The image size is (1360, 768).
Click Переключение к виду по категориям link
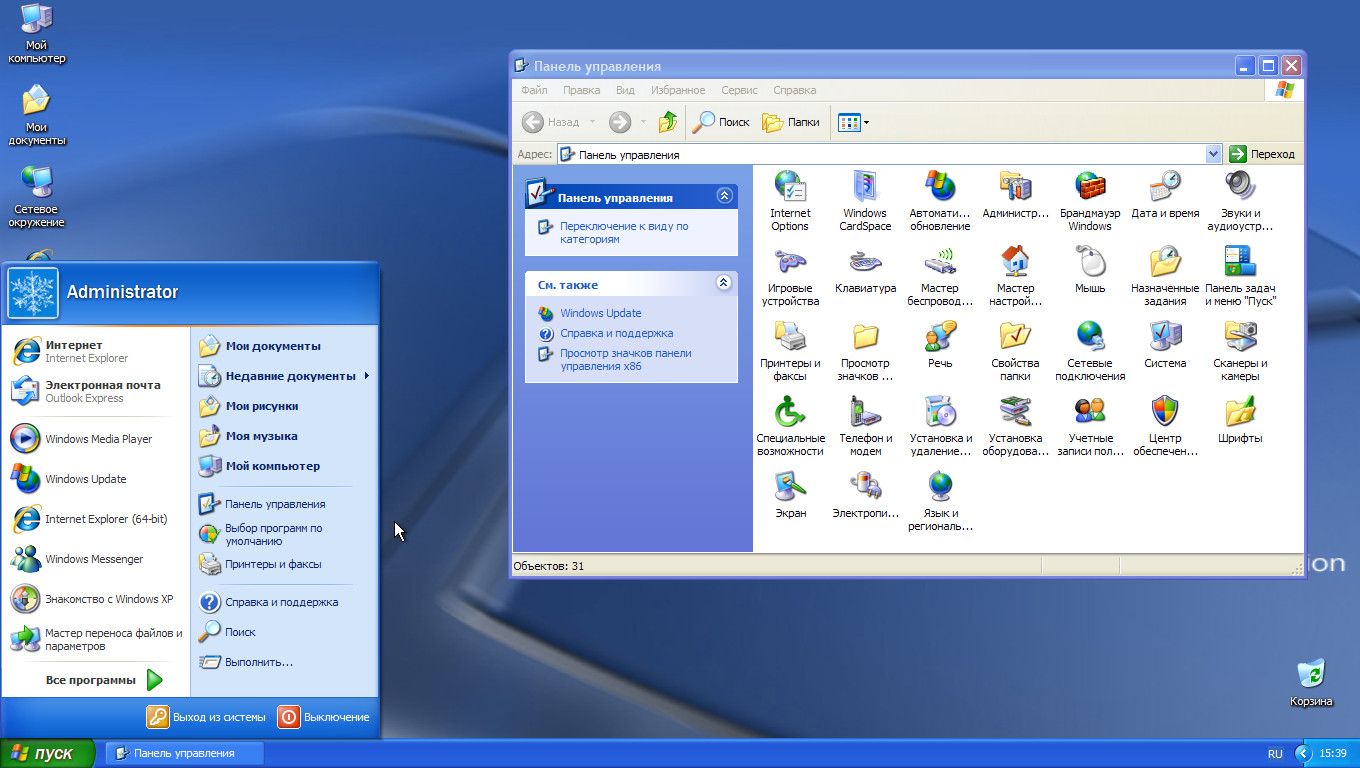click(x=623, y=233)
